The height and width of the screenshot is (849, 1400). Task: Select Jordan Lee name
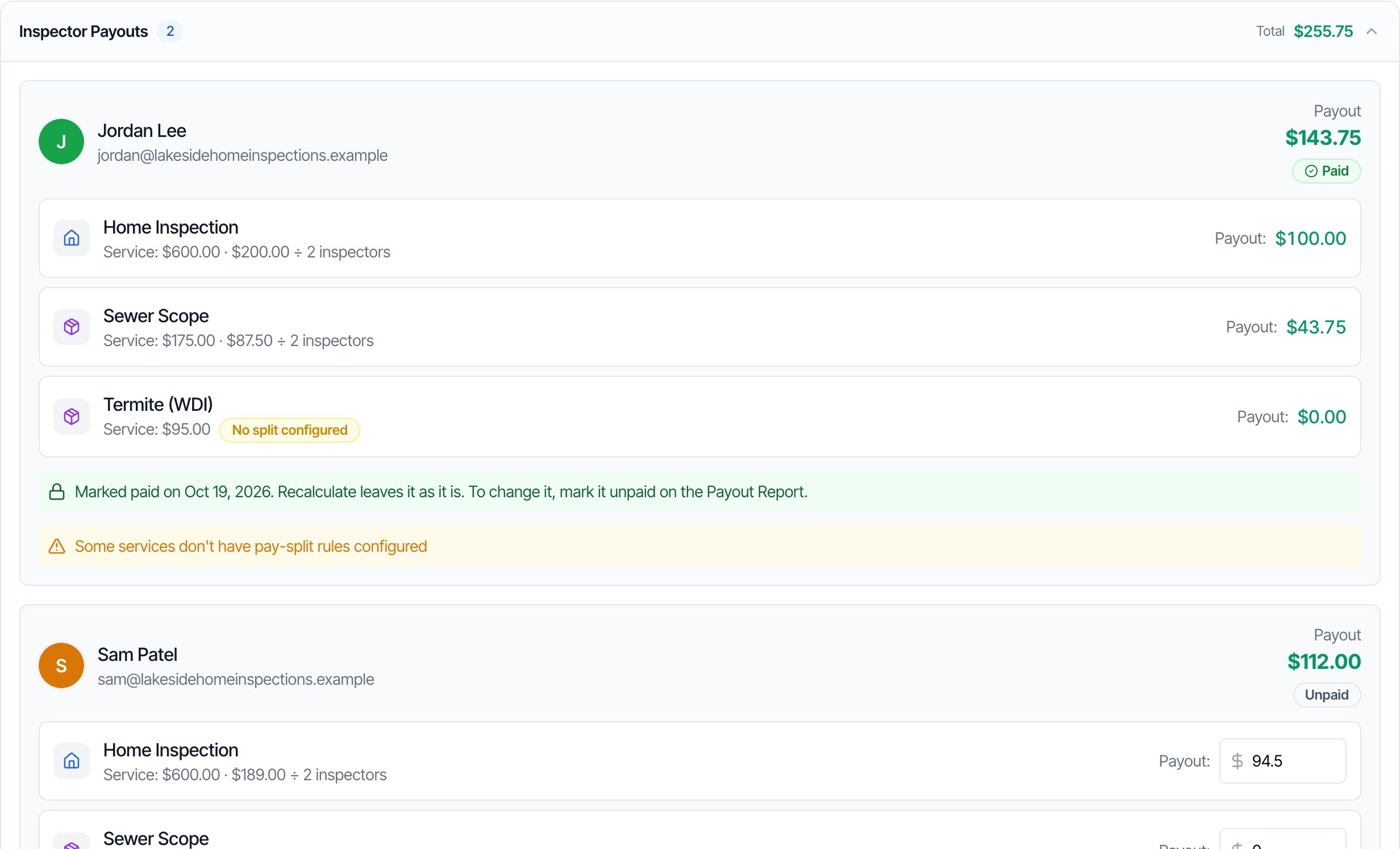pos(142,131)
